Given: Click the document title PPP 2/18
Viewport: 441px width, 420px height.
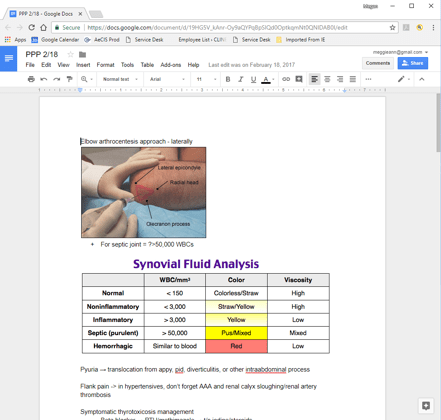Looking at the screenshot, I should tap(42, 54).
